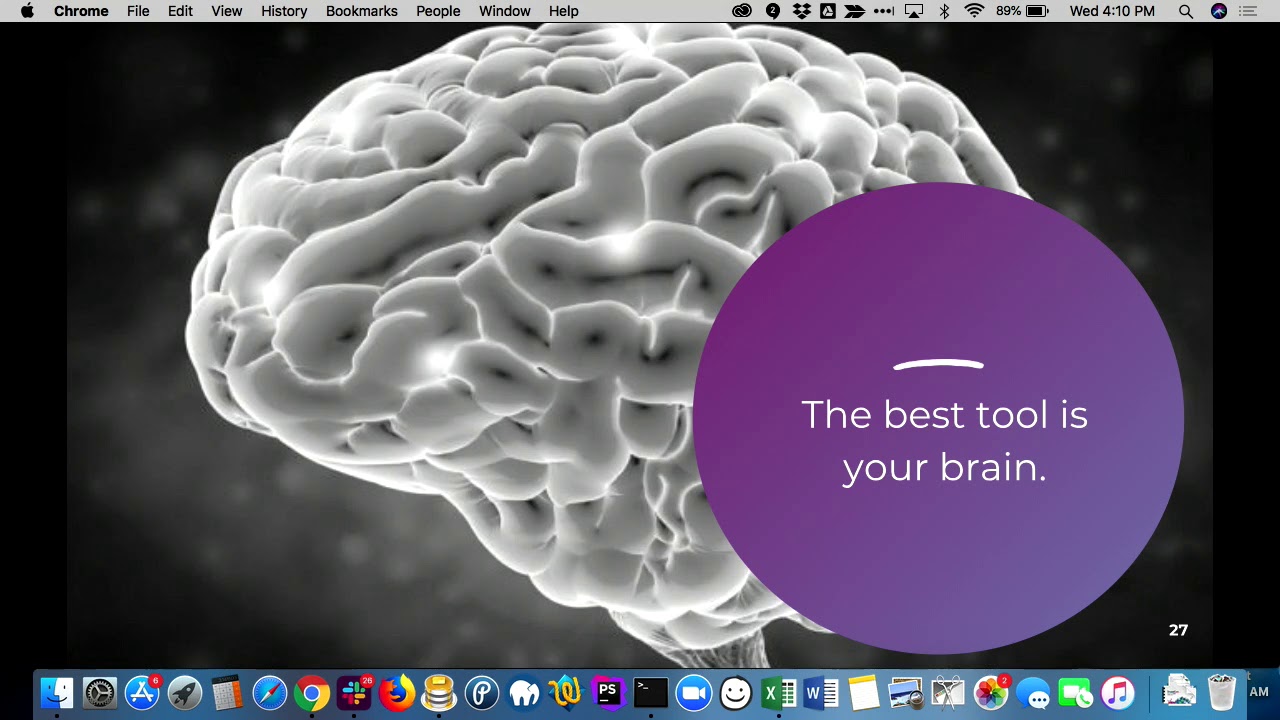Viewport: 1280px width, 720px height.
Task: Open Notification Center list icon
Action: [x=1248, y=11]
